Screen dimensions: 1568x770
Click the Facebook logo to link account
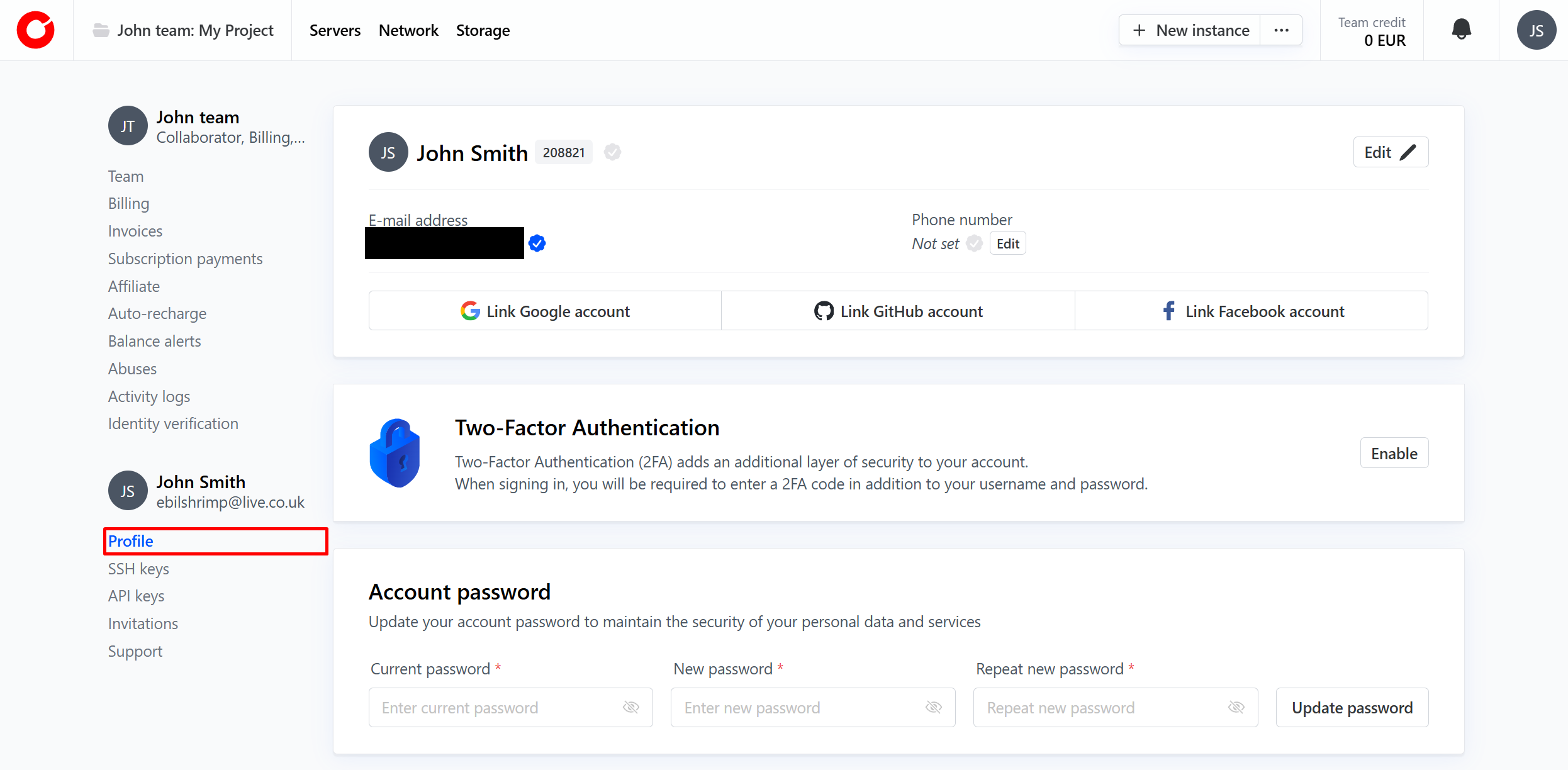(x=1168, y=311)
